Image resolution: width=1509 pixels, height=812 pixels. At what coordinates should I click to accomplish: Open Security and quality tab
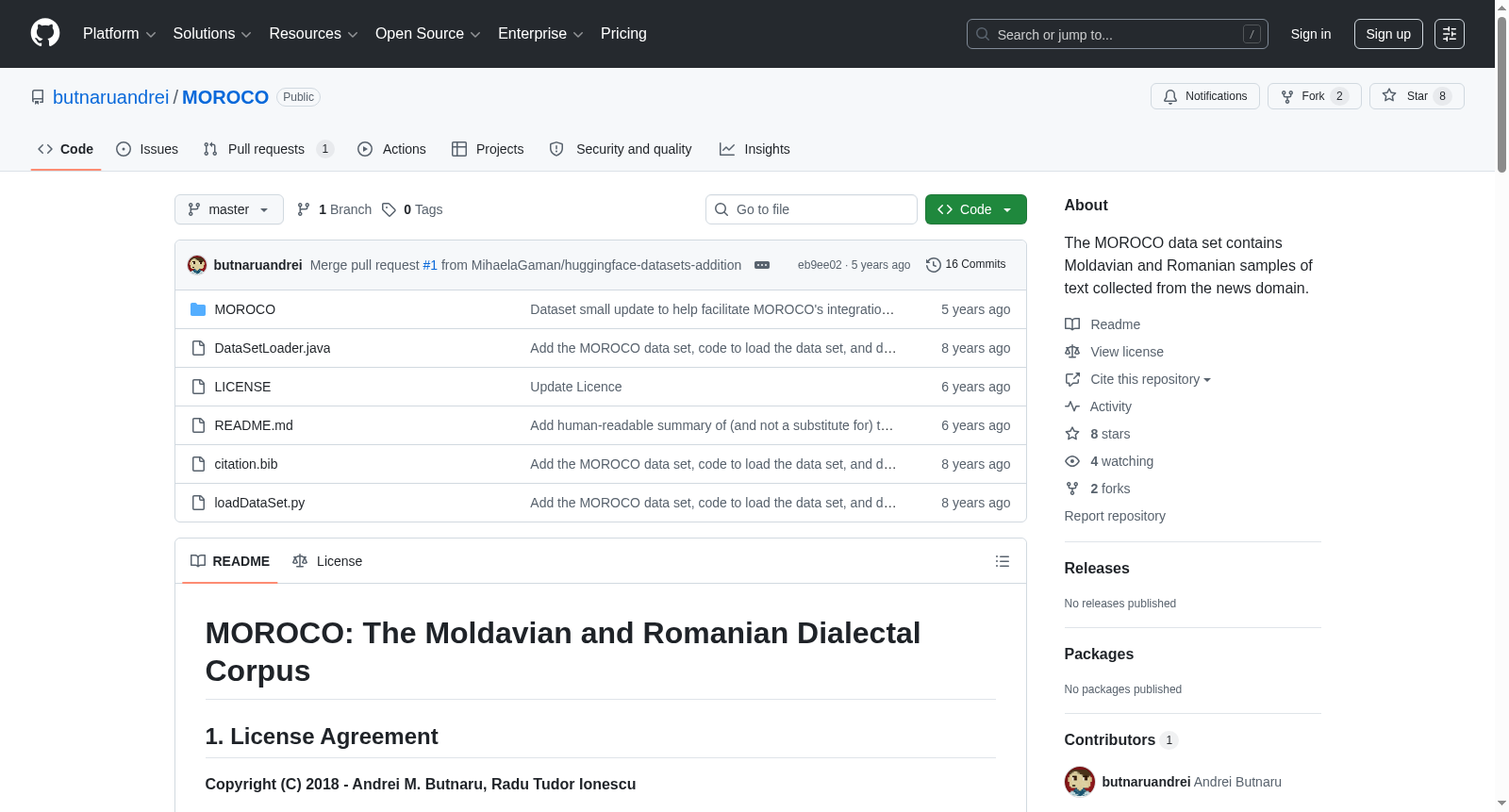[621, 149]
